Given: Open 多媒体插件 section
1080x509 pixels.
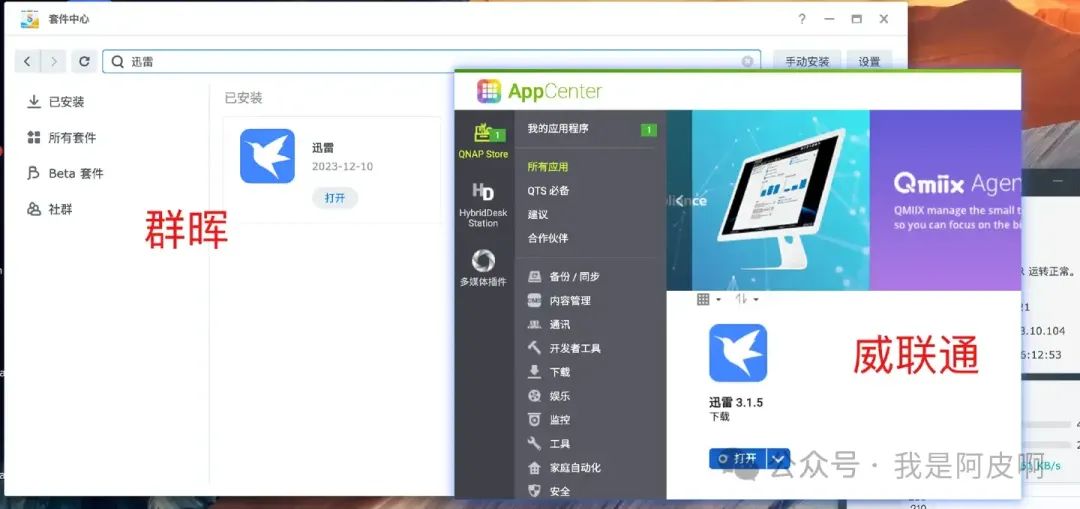Looking at the screenshot, I should pyautogui.click(x=484, y=268).
